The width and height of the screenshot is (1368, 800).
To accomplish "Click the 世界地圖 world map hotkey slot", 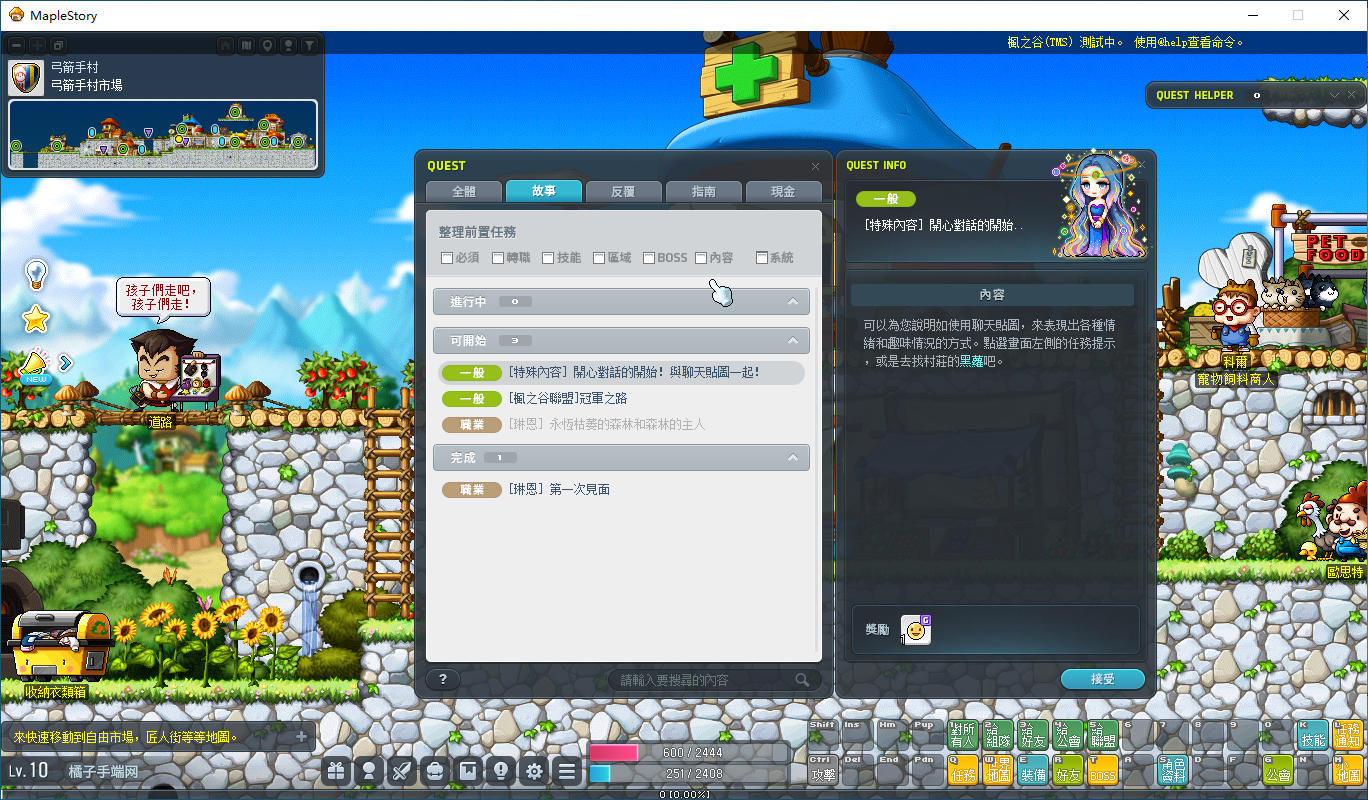I will click(x=998, y=769).
